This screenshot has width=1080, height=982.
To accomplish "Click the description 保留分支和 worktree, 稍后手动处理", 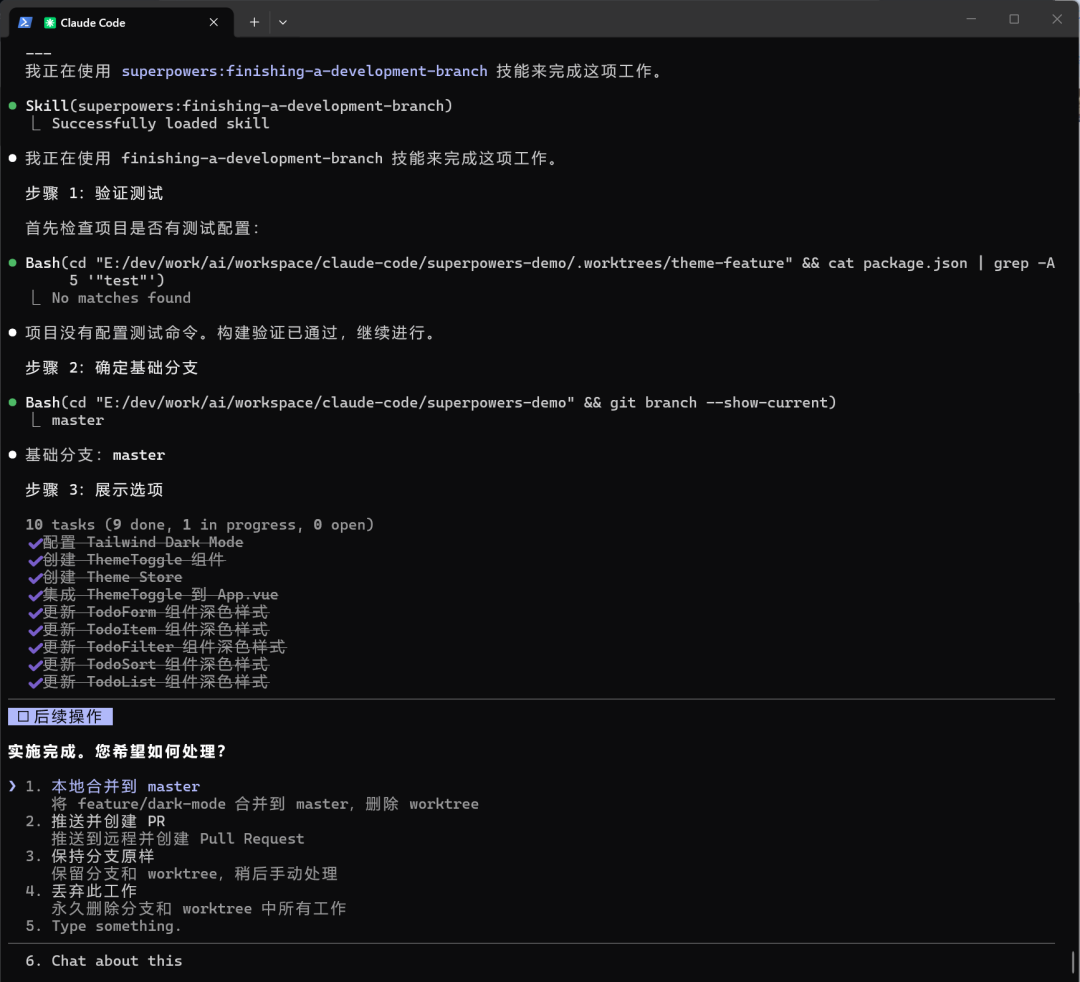I will (194, 874).
